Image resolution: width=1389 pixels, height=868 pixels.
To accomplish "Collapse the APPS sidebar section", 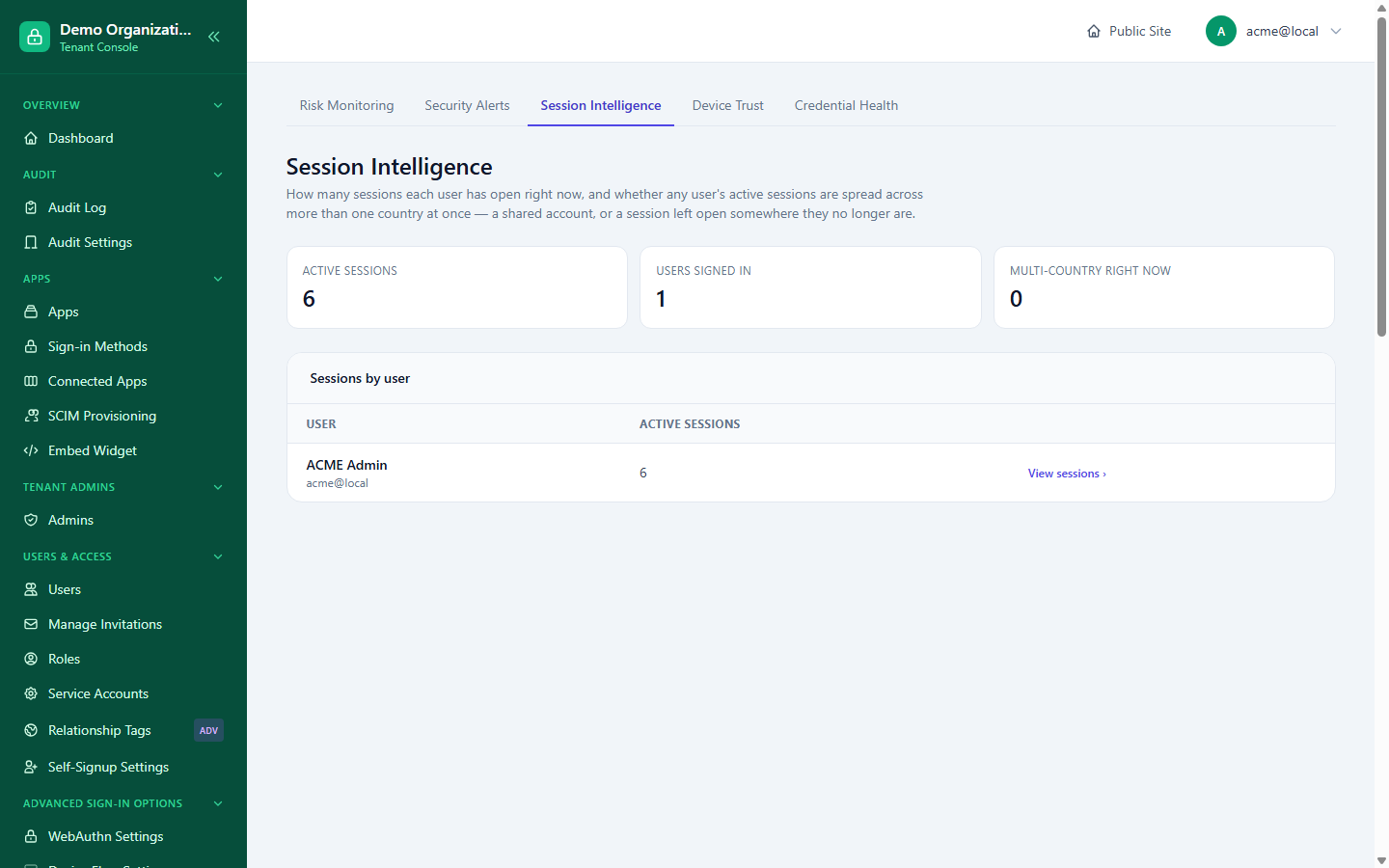I will [218, 279].
